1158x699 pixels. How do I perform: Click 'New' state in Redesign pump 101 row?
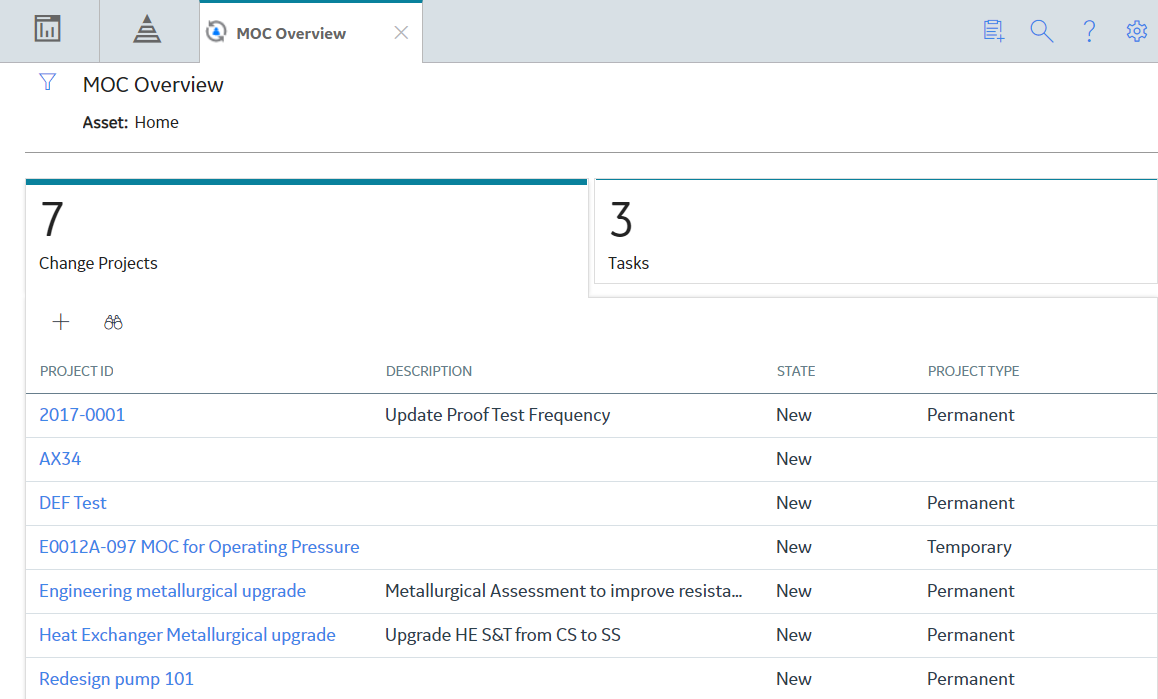794,679
